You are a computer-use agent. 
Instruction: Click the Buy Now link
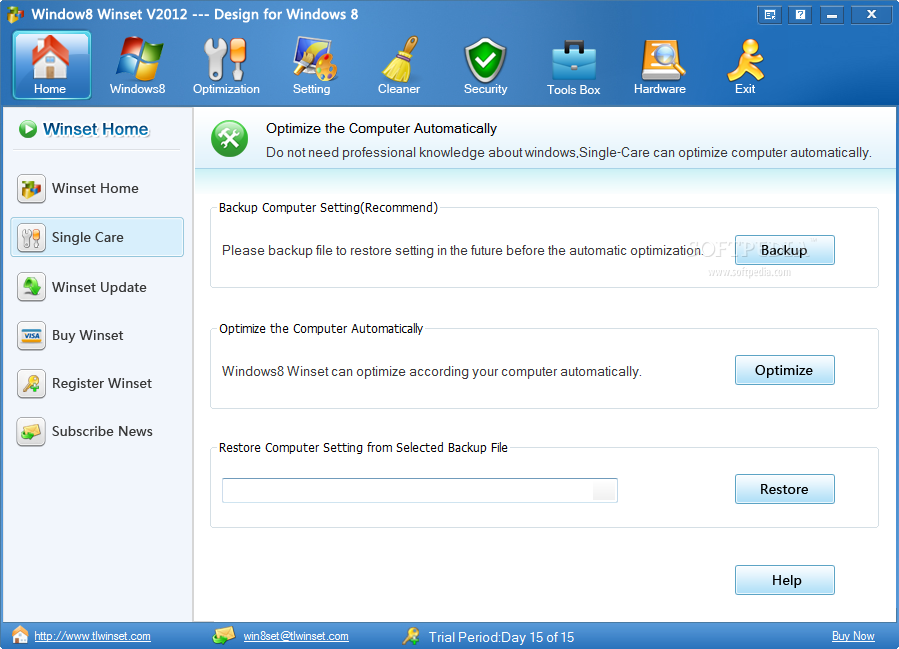[x=853, y=636]
